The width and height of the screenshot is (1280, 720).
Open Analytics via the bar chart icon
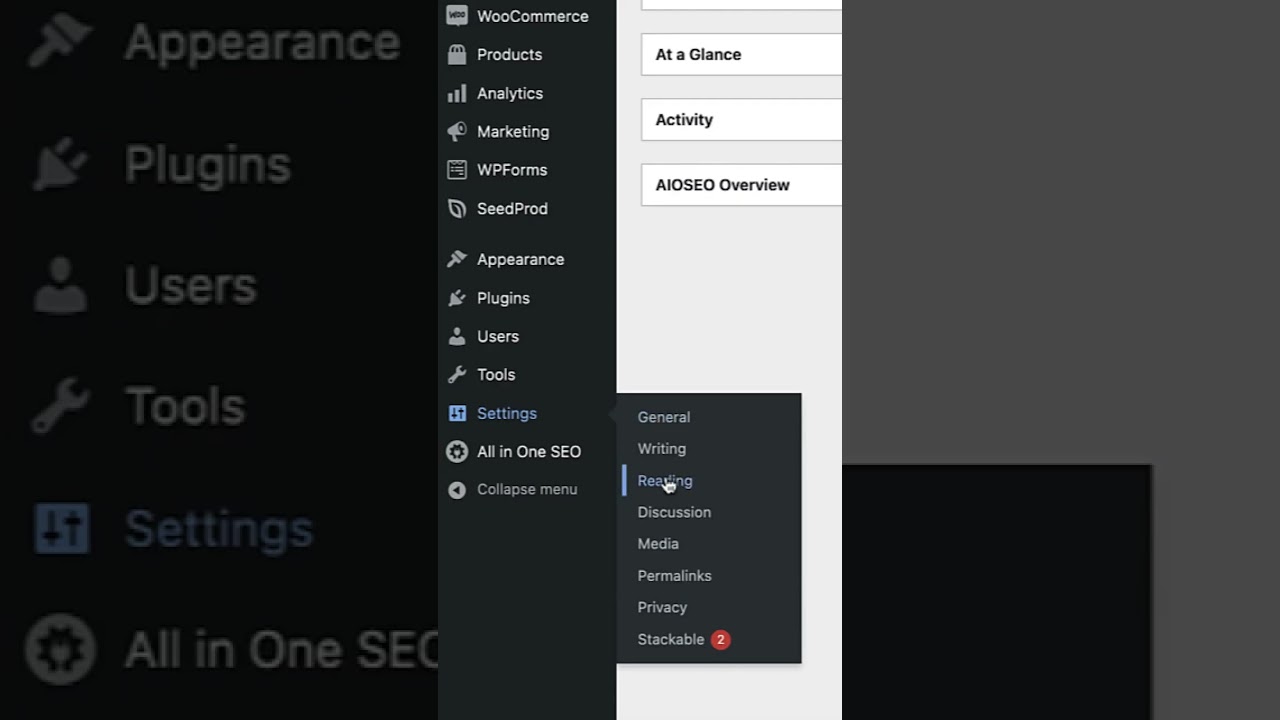[457, 93]
